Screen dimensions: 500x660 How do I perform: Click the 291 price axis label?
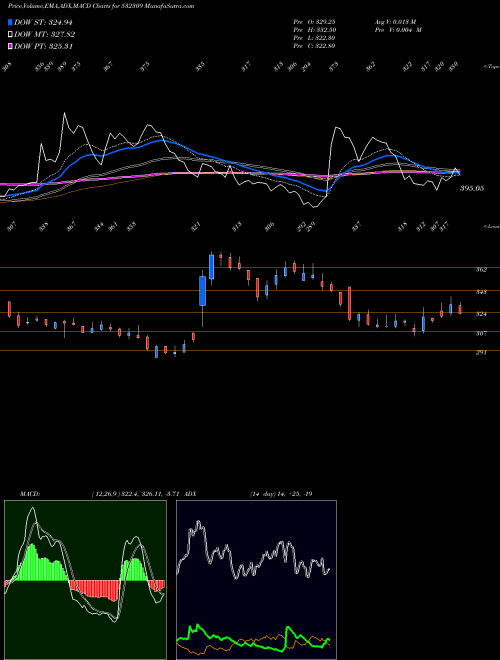coord(481,353)
